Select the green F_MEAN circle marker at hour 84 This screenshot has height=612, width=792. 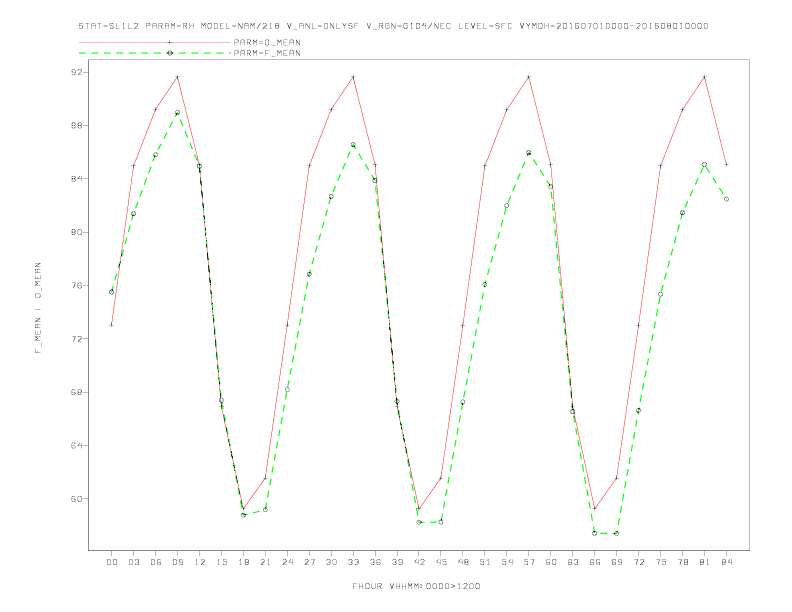726,199
